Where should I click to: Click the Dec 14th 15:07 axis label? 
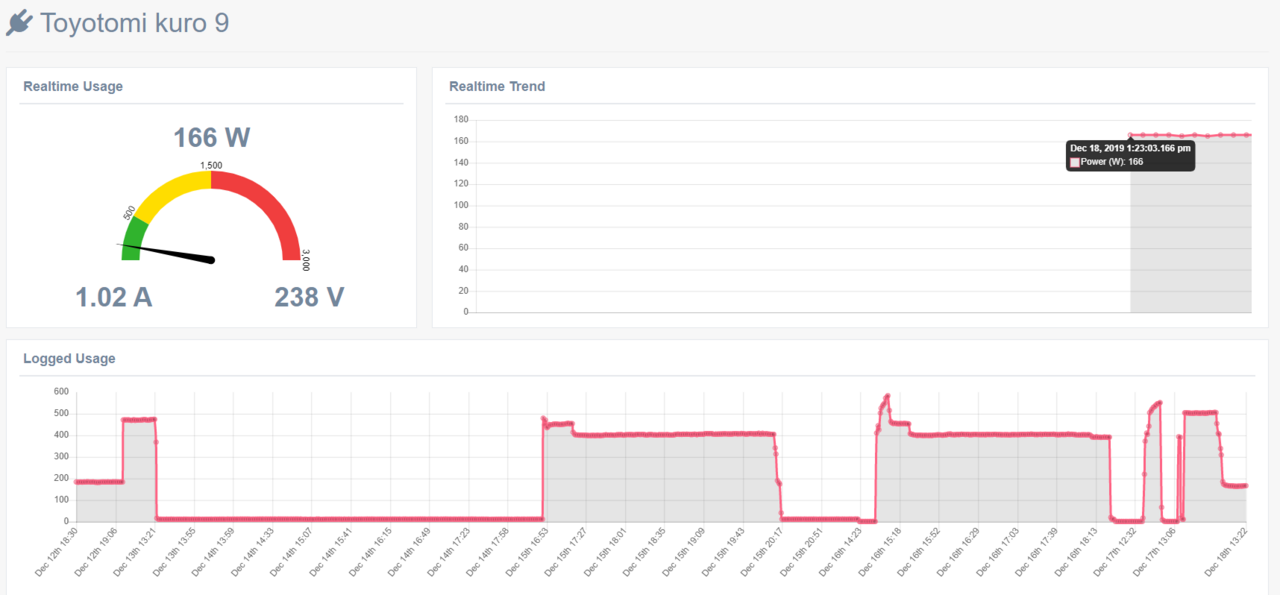tap(289, 552)
